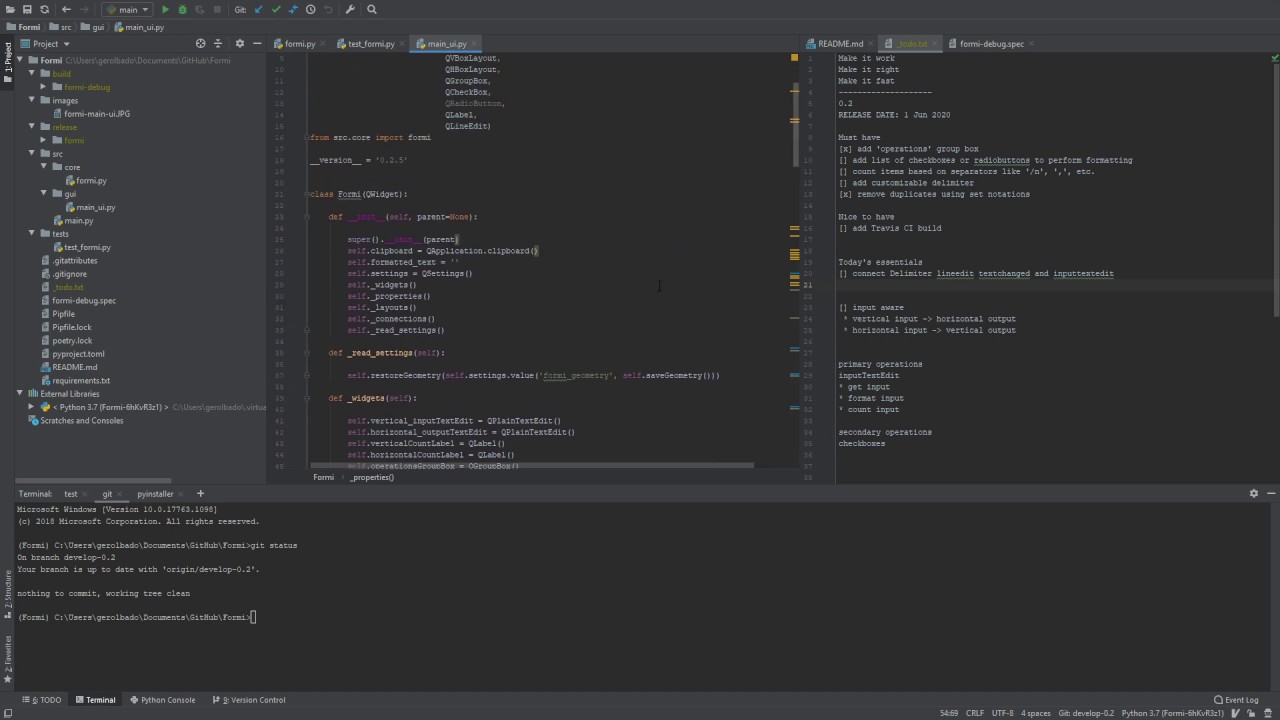Collapse the build folder

32,74
